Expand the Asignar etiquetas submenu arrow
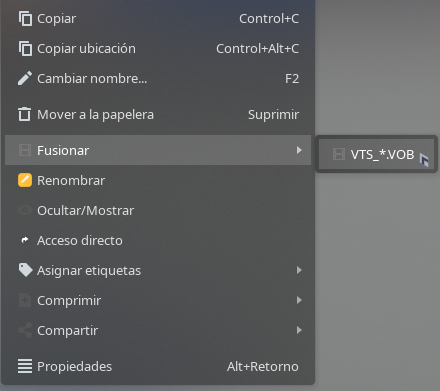The height and width of the screenshot is (391, 440). coord(299,270)
